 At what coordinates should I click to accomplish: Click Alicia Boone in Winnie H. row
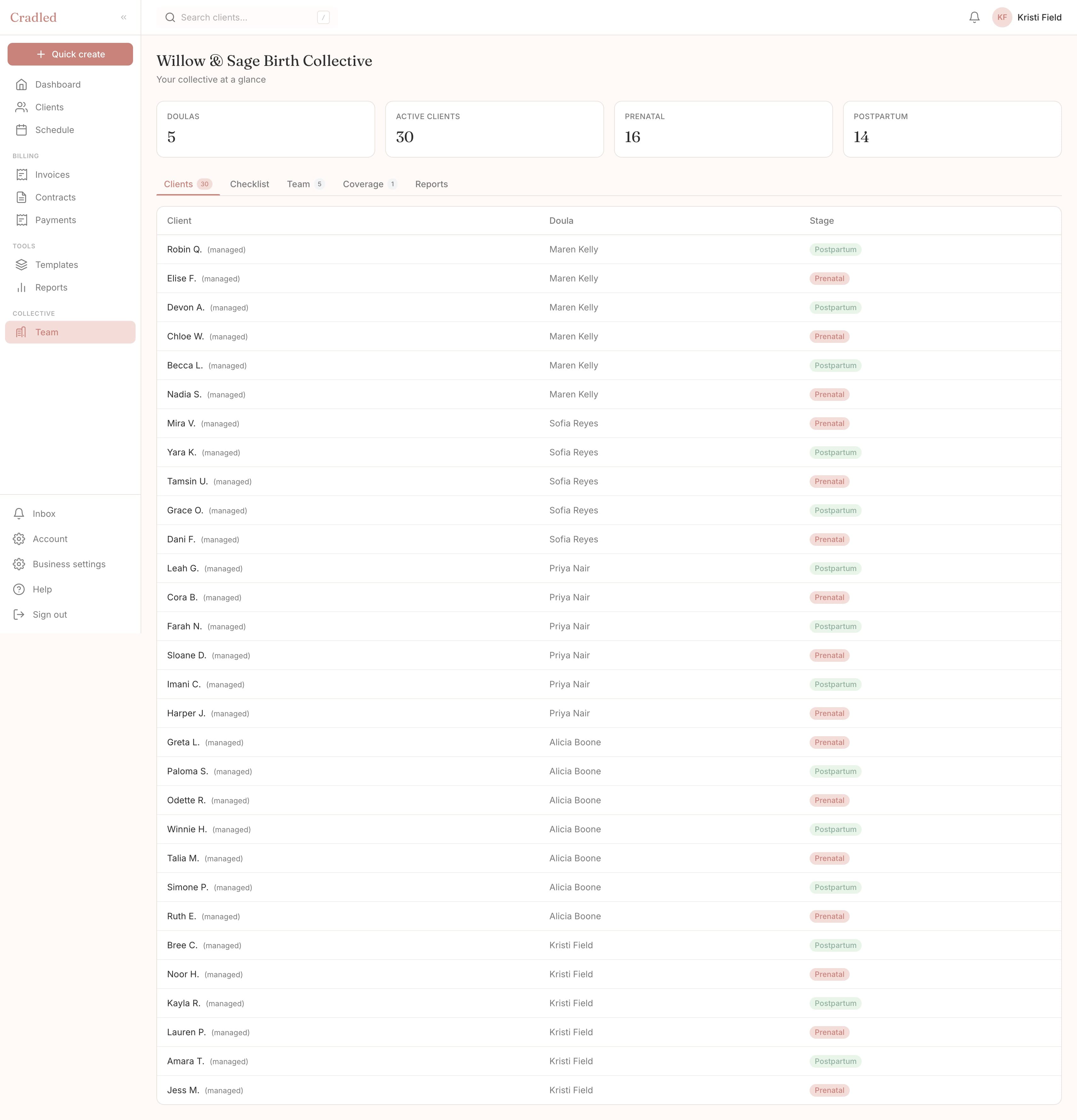click(575, 829)
